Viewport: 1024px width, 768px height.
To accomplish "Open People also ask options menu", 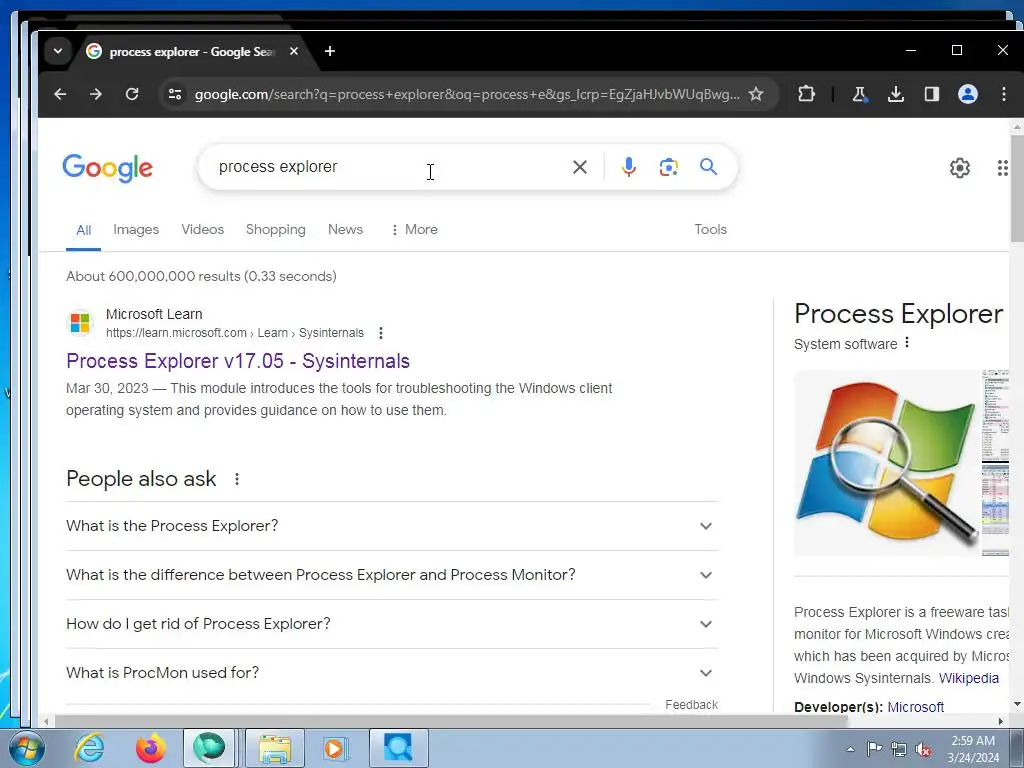I will coord(237,479).
